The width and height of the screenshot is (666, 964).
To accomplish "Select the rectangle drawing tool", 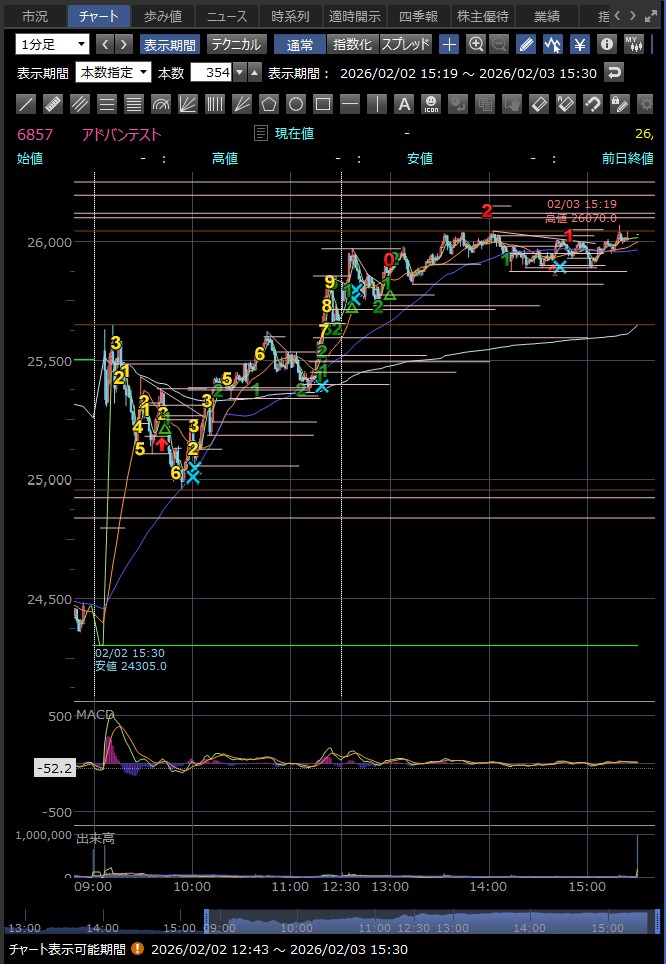I will (x=323, y=104).
